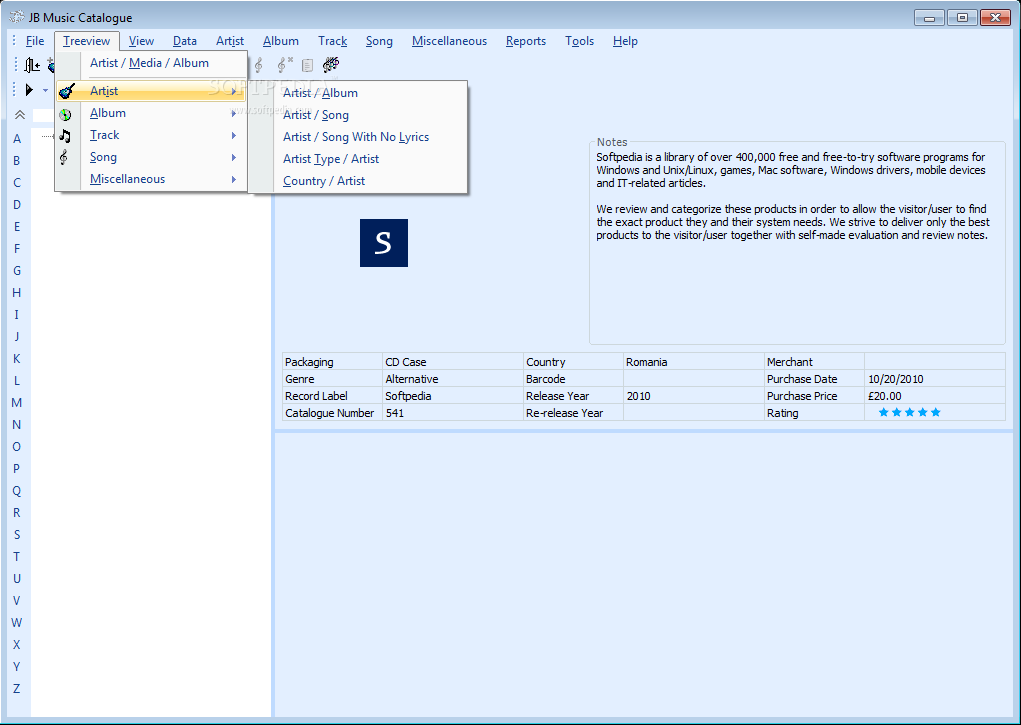Click the Genre value Alternative
Screen dimensions: 1021x725
tap(453, 379)
